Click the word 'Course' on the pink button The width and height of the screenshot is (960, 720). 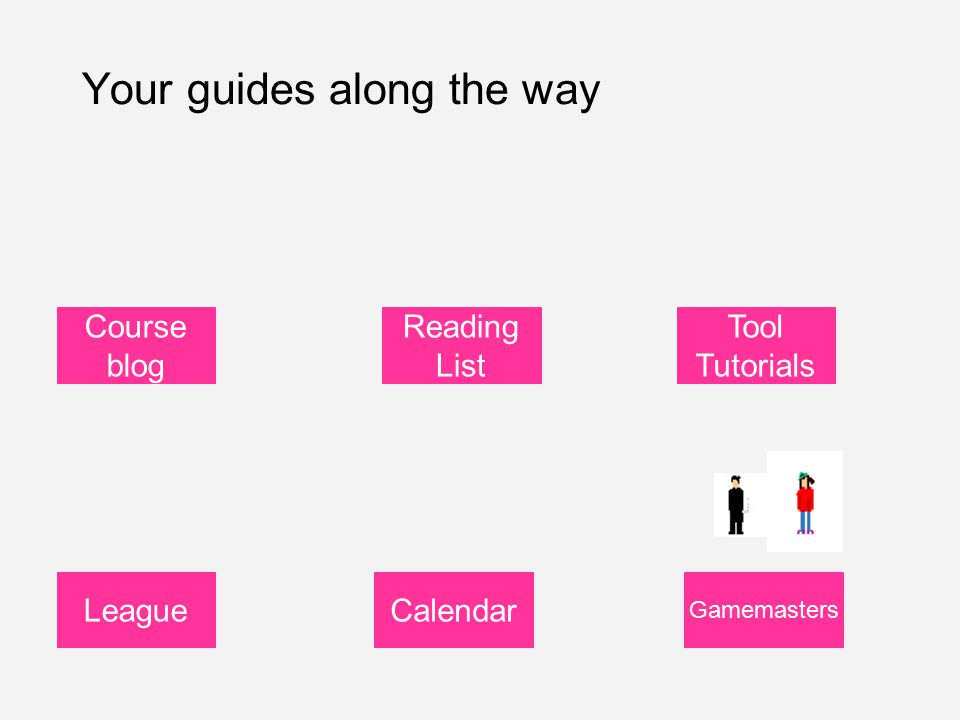135,326
